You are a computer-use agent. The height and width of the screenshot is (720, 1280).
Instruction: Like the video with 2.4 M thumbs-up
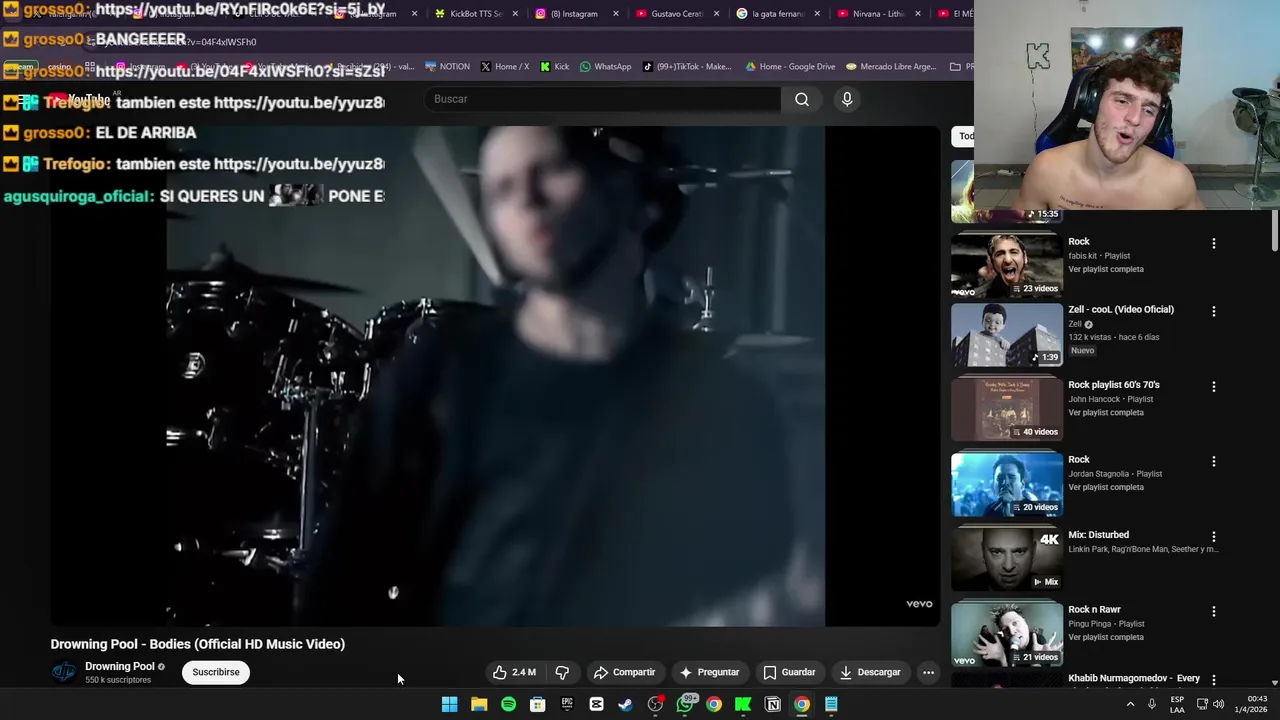click(514, 672)
